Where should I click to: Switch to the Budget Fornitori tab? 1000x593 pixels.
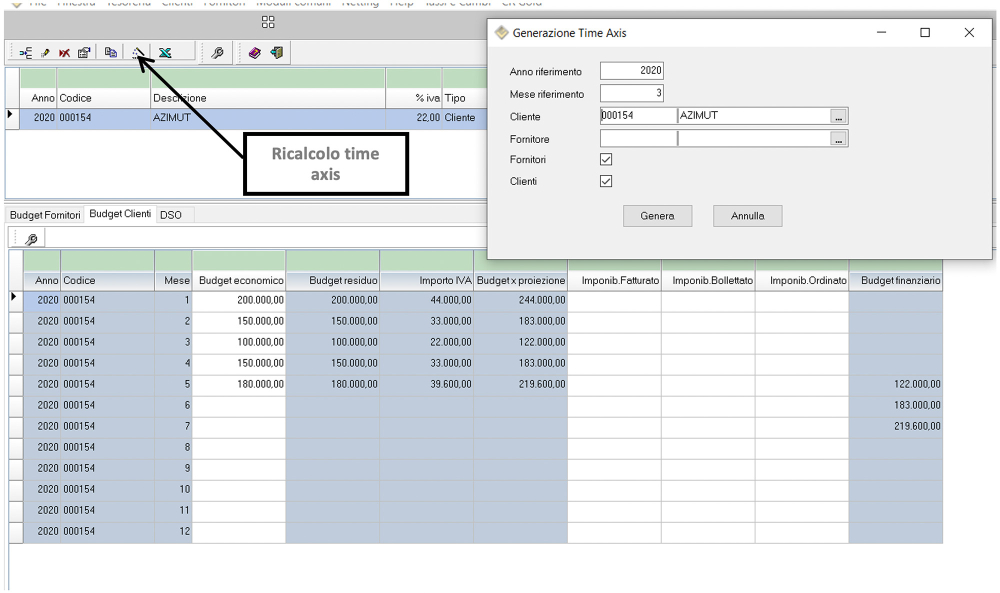(x=45, y=215)
